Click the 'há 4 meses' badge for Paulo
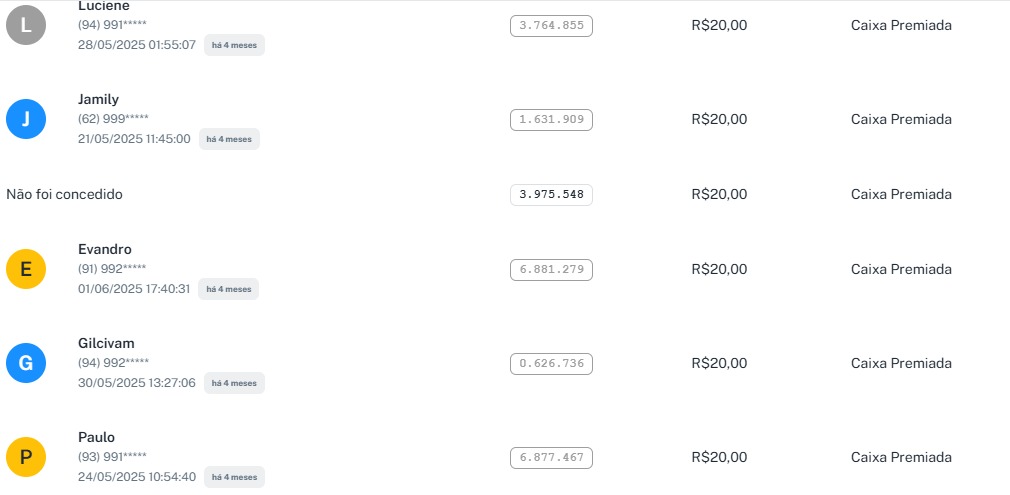 [x=234, y=477]
